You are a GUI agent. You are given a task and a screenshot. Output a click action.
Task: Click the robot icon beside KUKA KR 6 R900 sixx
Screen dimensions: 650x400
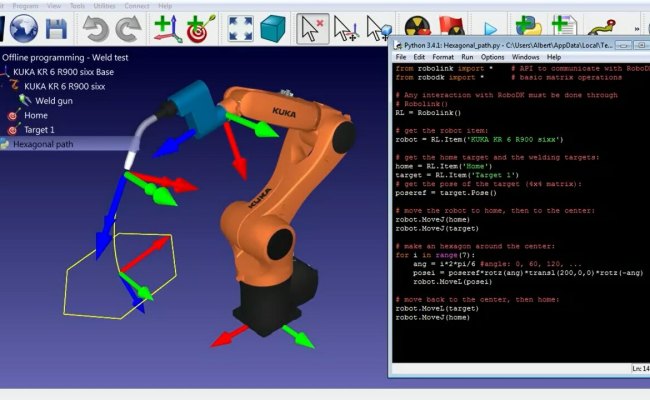(15, 86)
